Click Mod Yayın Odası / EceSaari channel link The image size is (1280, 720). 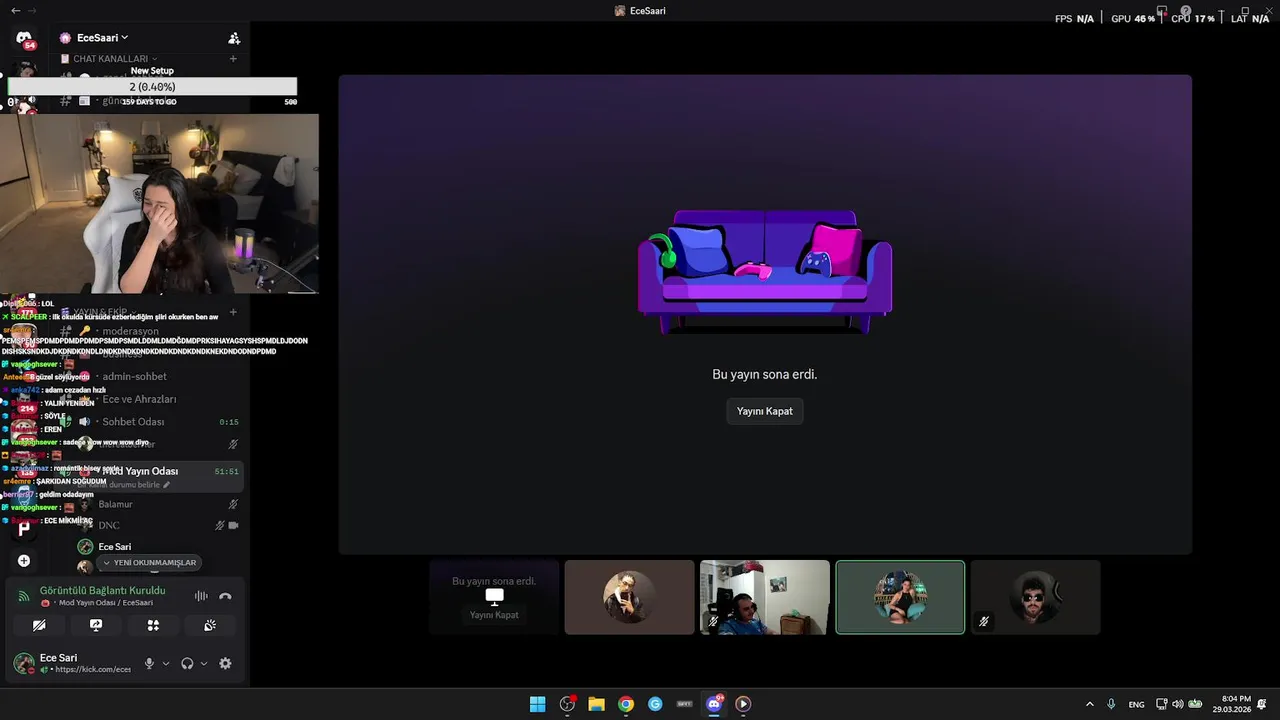(106, 603)
